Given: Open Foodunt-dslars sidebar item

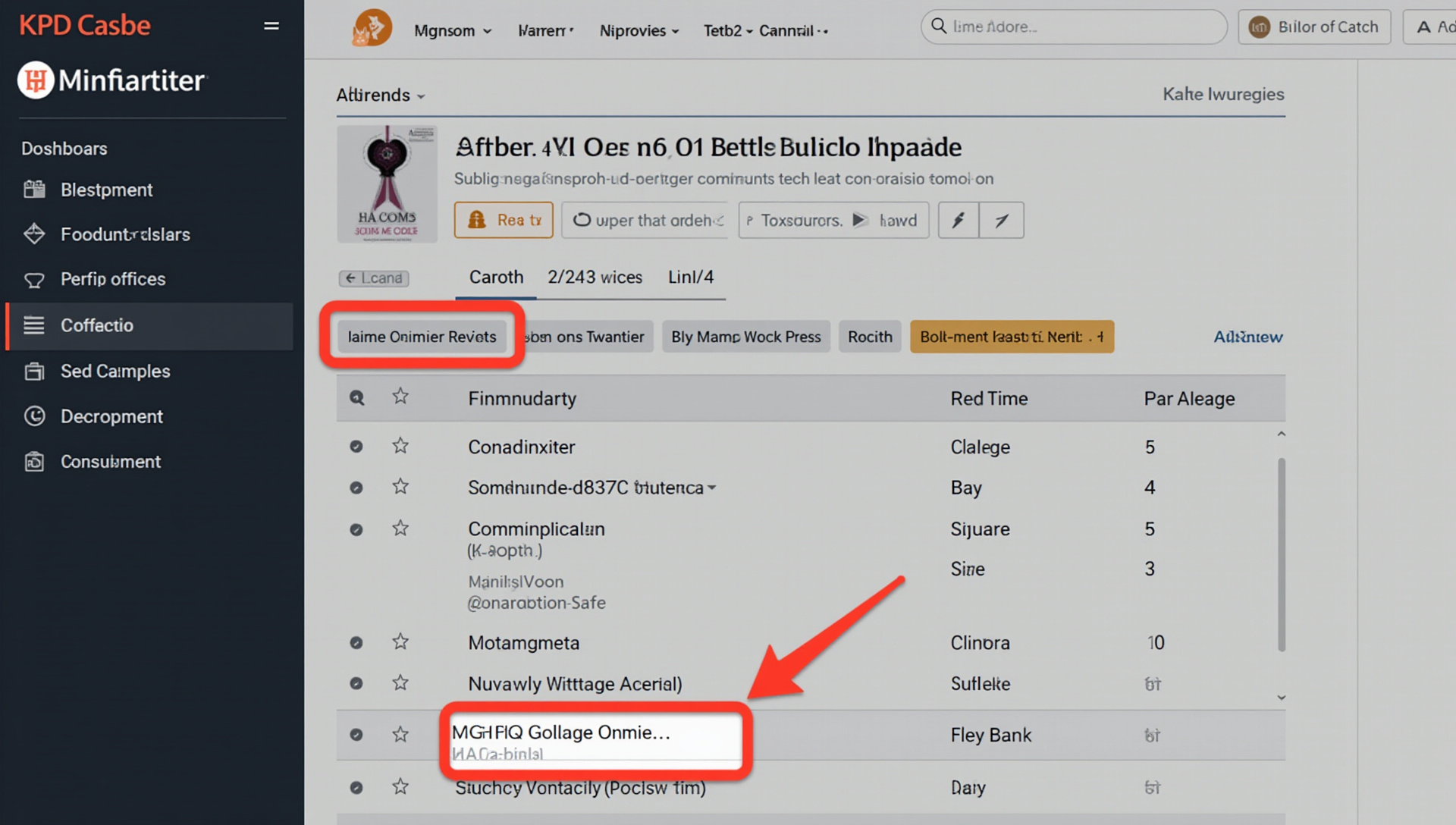Looking at the screenshot, I should [x=124, y=234].
